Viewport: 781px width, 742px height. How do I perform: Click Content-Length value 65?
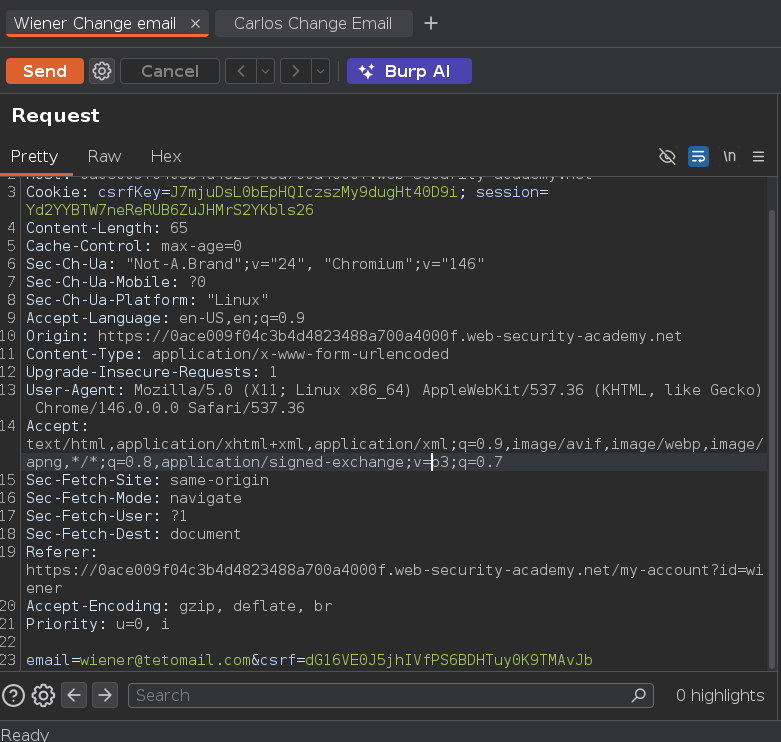pyautogui.click(x=179, y=228)
